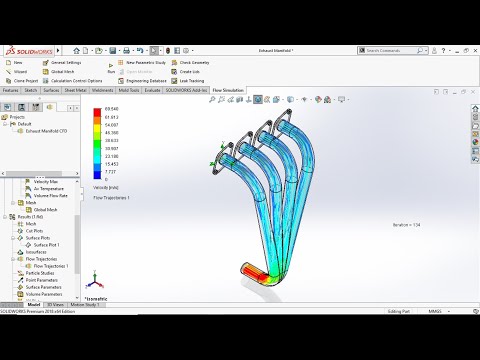This screenshot has height=360, width=480.
Task: Click Calculation Control Options
Action: (x=73, y=81)
